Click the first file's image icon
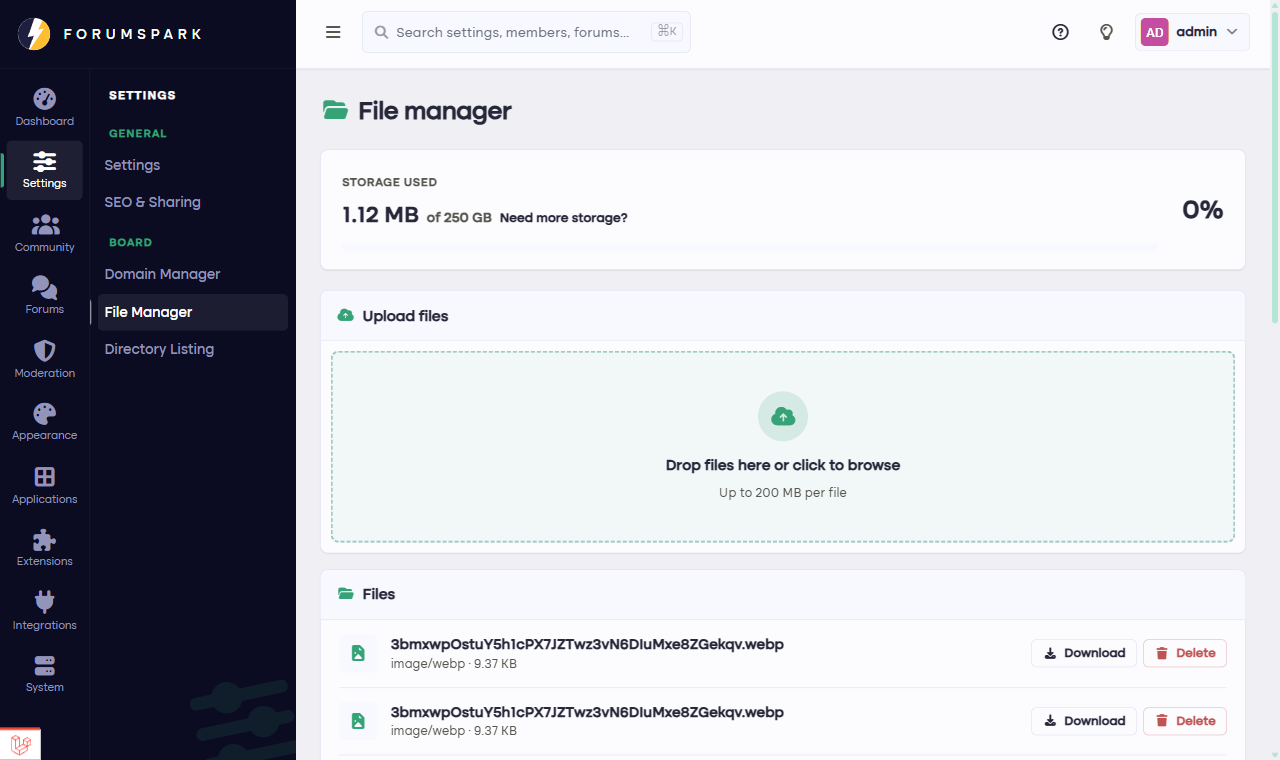1280x760 pixels. coord(358,653)
